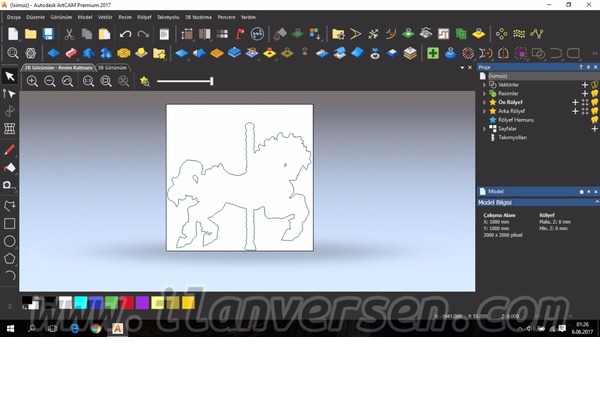The height and width of the screenshot is (400, 600).
Task: Add a new layer with Ön Rölyef plus
Action: pyautogui.click(x=575, y=102)
